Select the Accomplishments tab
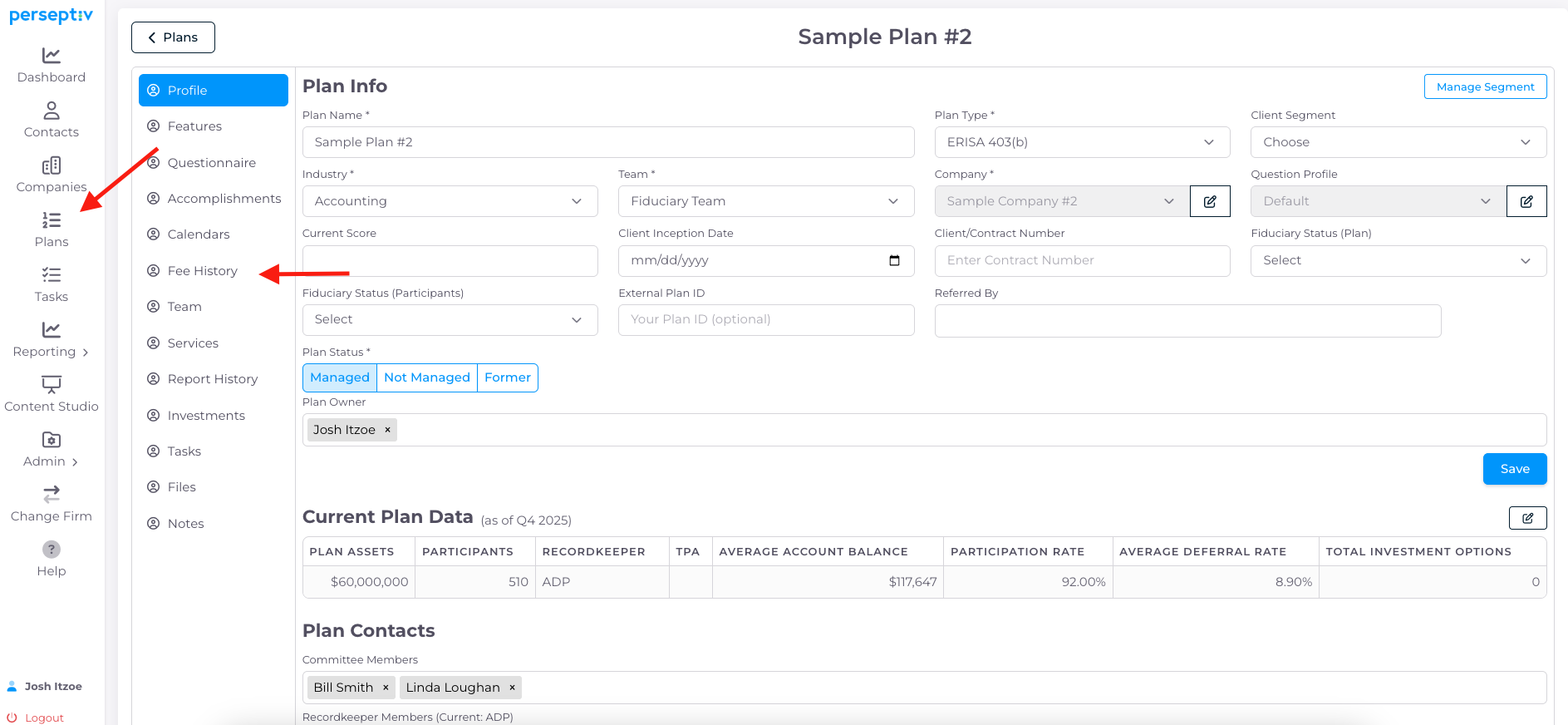 (214, 199)
